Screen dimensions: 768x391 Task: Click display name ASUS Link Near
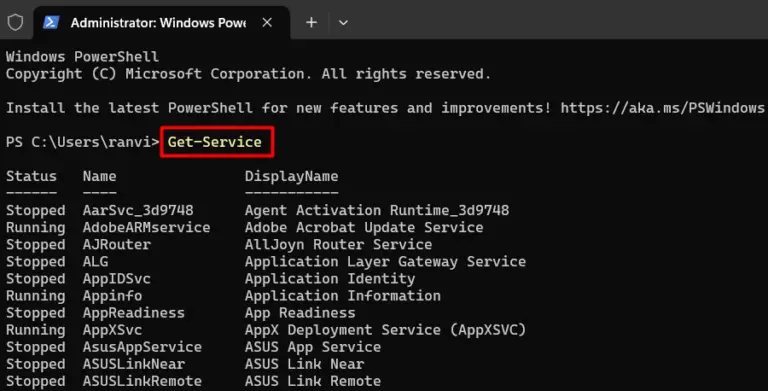(x=304, y=364)
